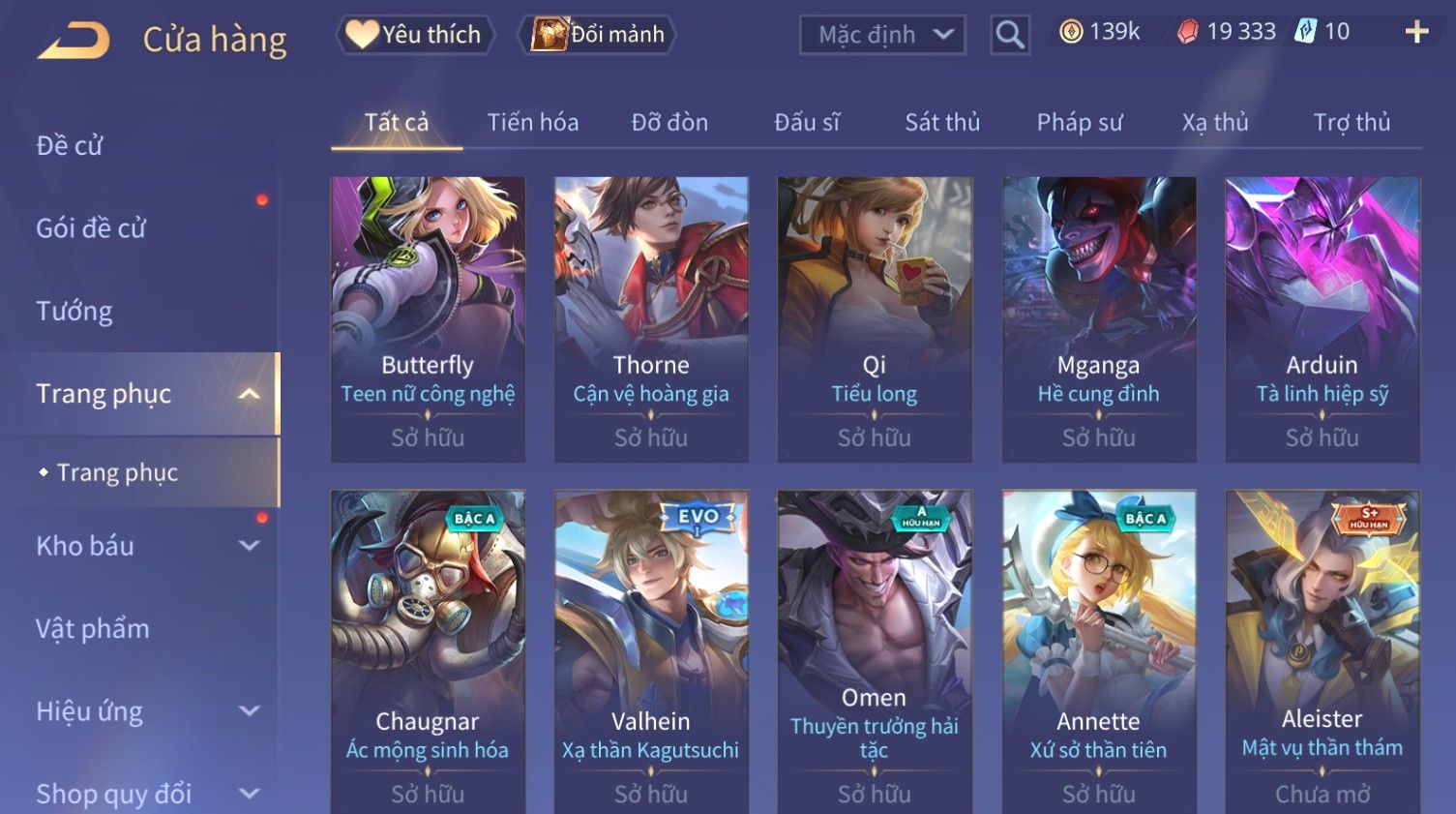This screenshot has width=1456, height=814.
Task: Tap the gold coin currency icon
Action: point(1071,32)
